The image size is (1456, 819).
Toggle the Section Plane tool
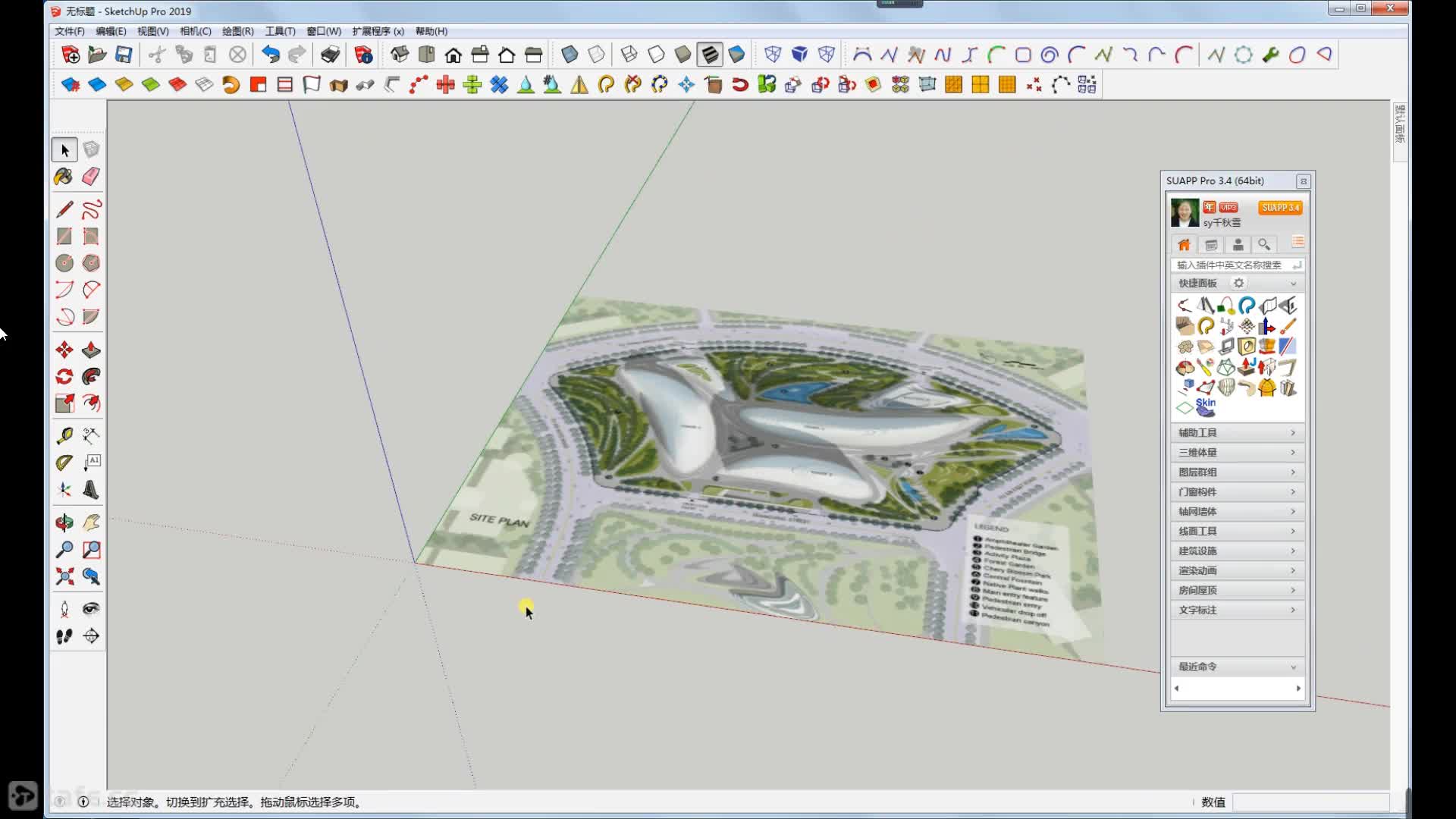[x=91, y=636]
